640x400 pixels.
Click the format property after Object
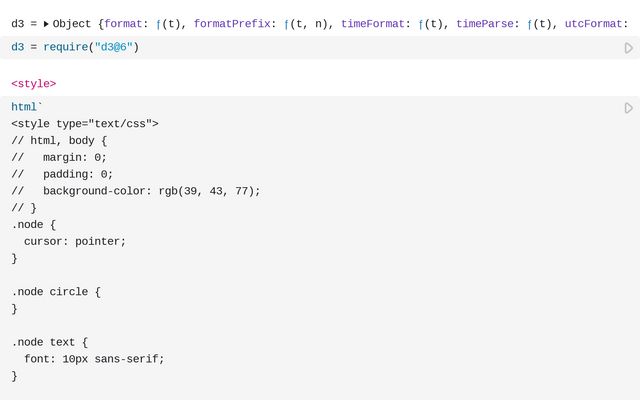[x=123, y=24]
